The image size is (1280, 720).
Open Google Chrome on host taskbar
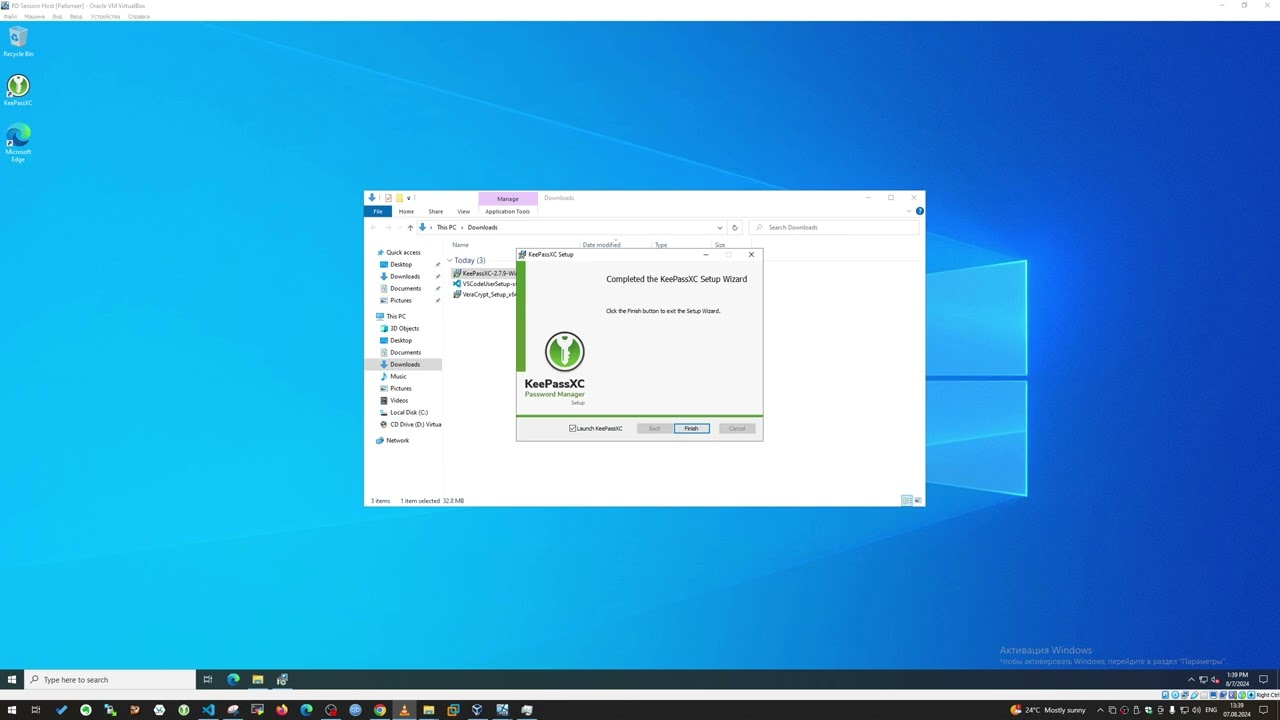380,710
